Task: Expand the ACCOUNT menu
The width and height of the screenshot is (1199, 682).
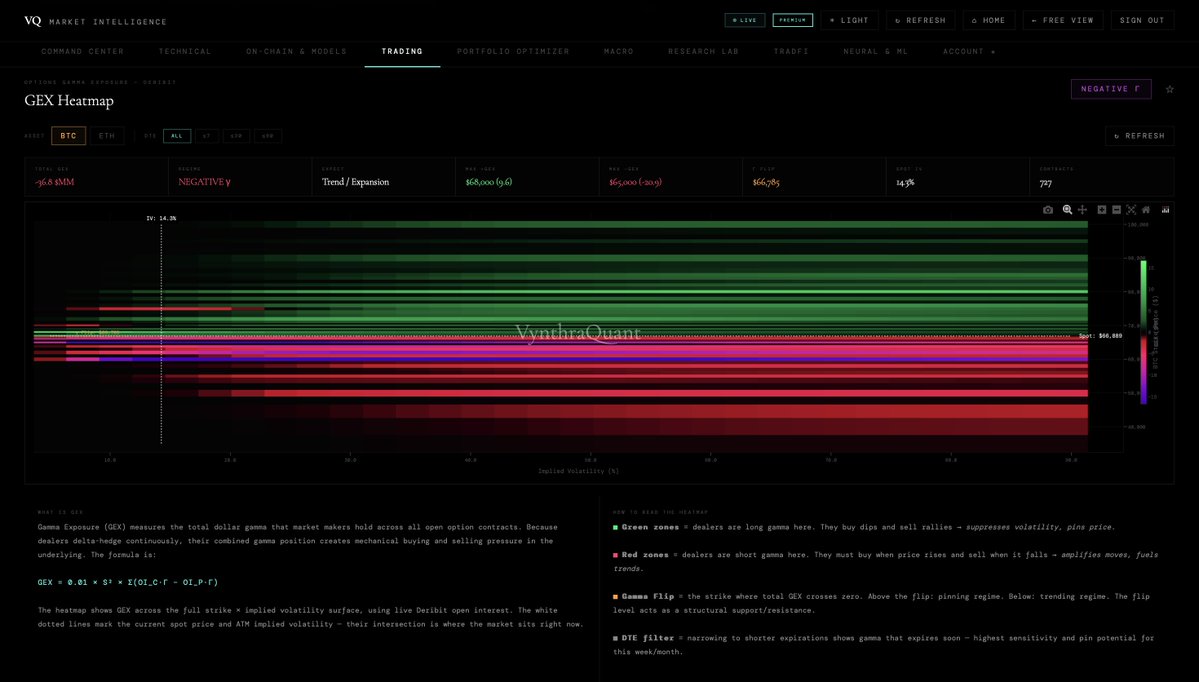Action: pyautogui.click(x=969, y=51)
